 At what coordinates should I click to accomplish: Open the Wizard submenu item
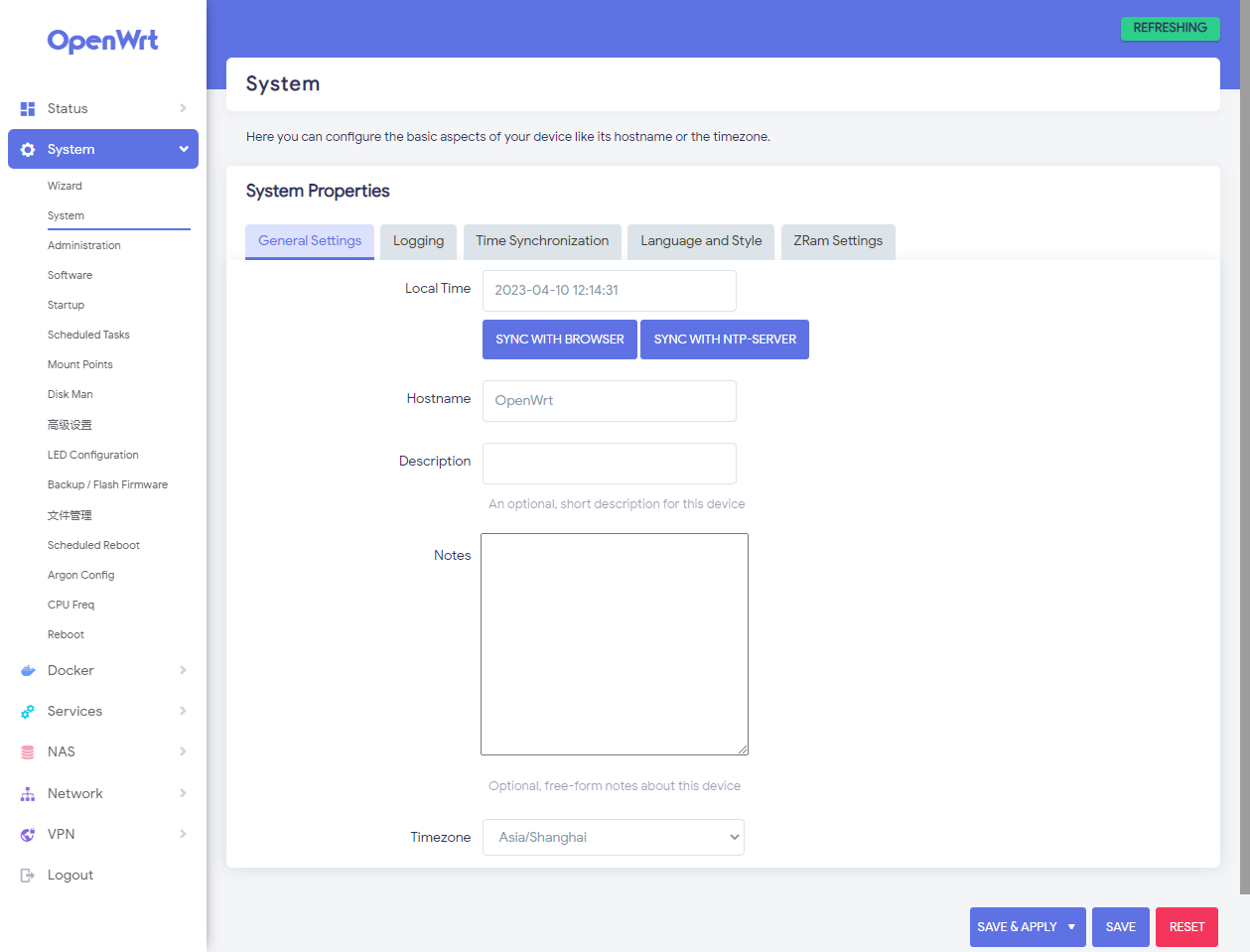(x=65, y=186)
